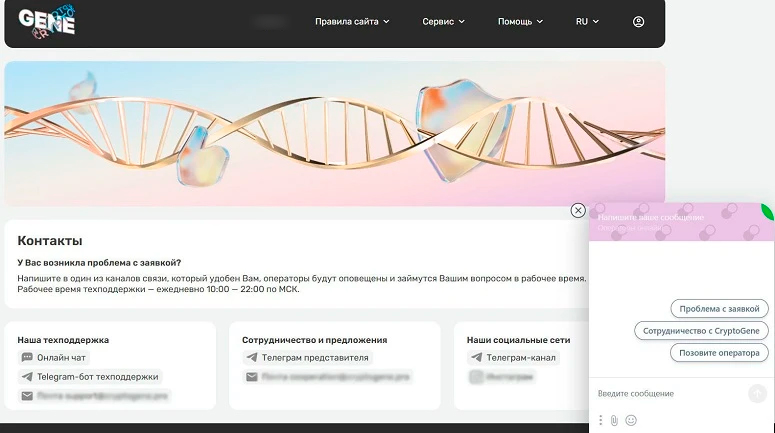The image size is (775, 433).
Task: Open the RU language selector
Action: pyautogui.click(x=587, y=21)
